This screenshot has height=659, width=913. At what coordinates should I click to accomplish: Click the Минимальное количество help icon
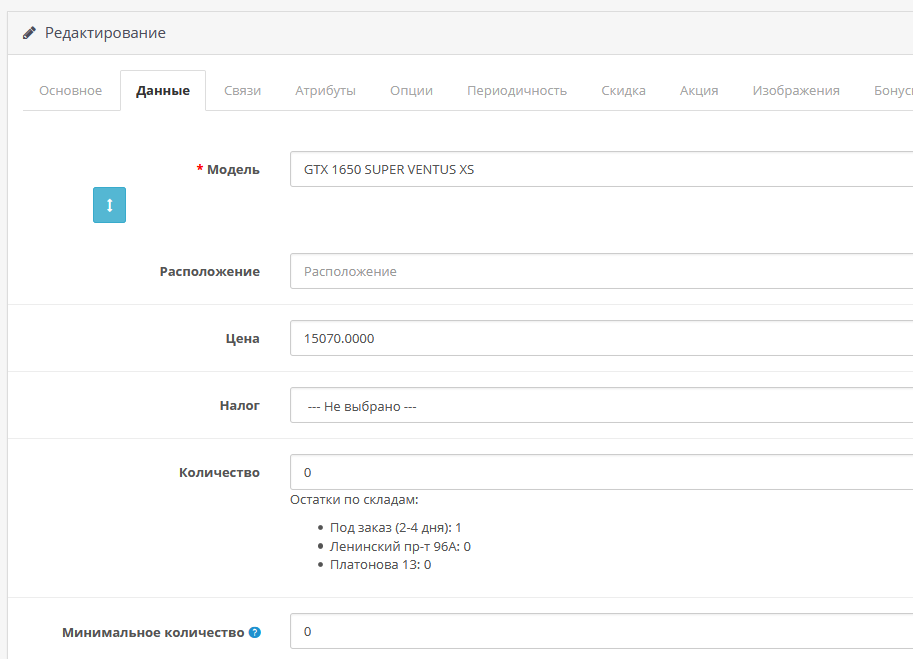[254, 632]
